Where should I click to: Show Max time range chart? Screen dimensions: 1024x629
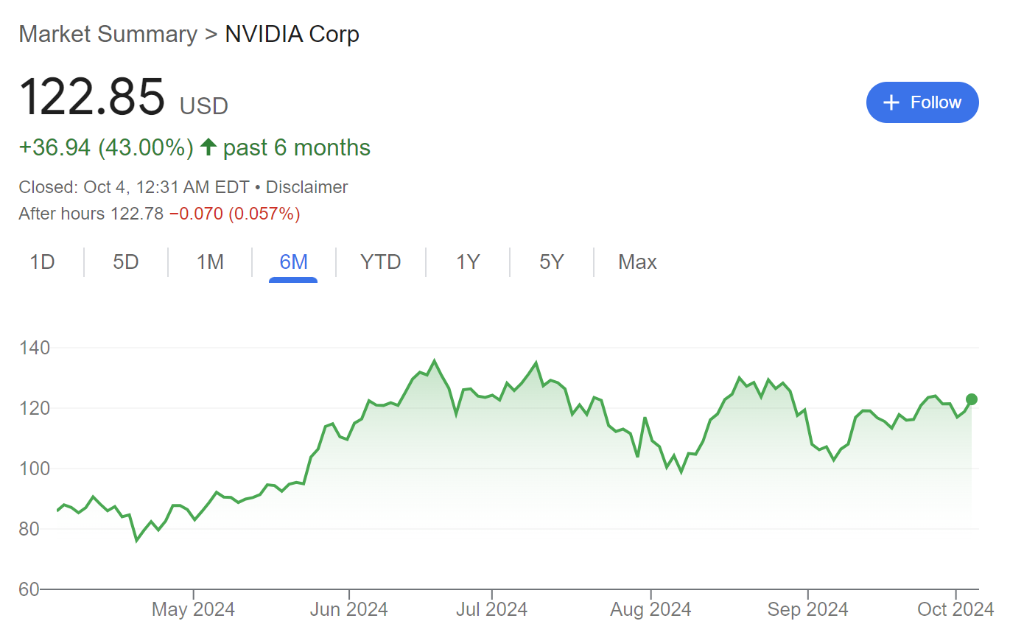click(637, 262)
